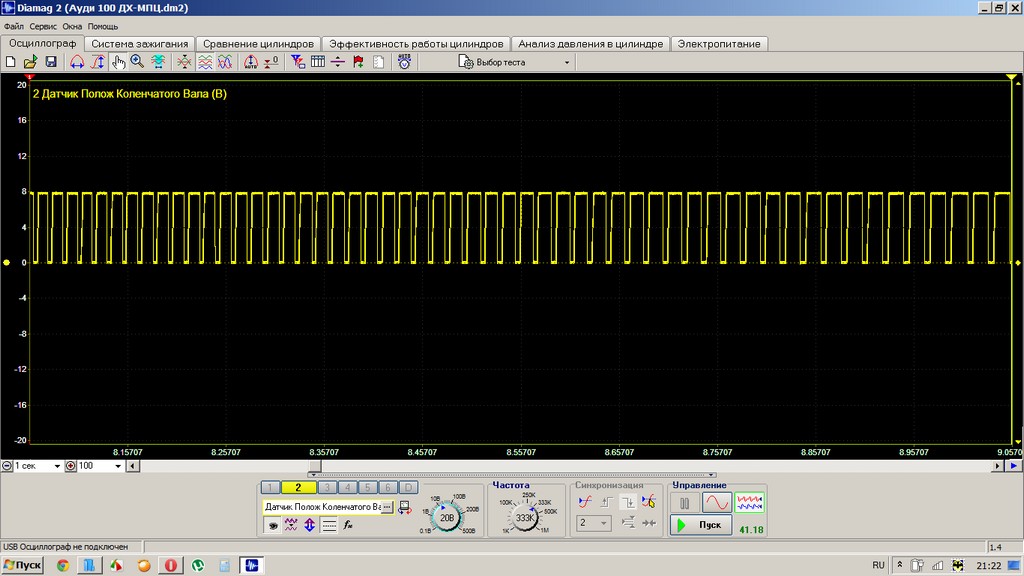Open the fx function icon
The width and height of the screenshot is (1024, 576).
(x=348, y=525)
